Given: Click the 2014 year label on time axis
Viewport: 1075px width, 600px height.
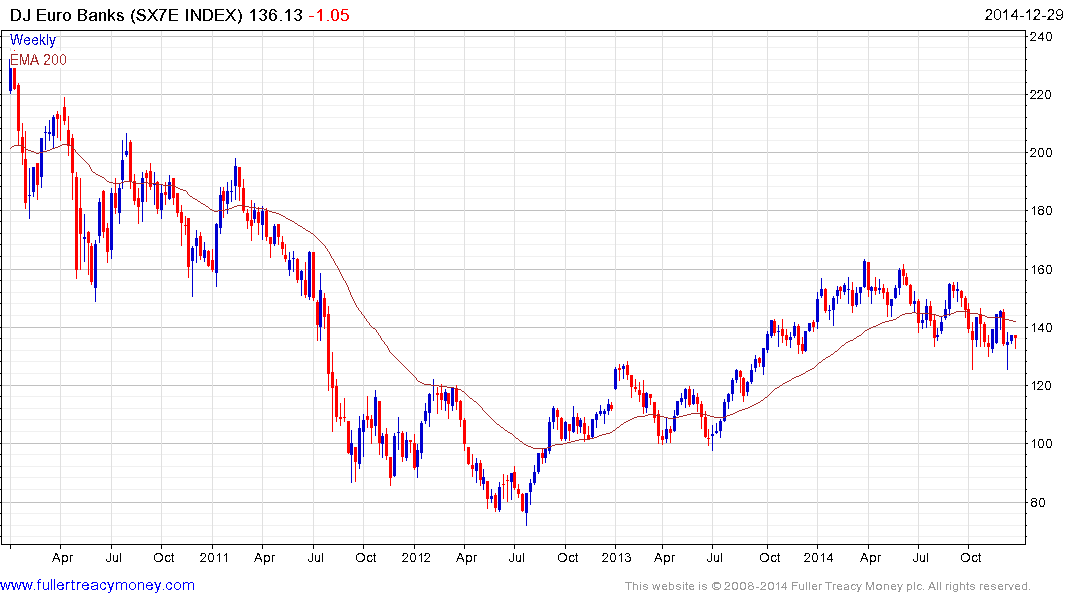Looking at the screenshot, I should click(818, 557).
